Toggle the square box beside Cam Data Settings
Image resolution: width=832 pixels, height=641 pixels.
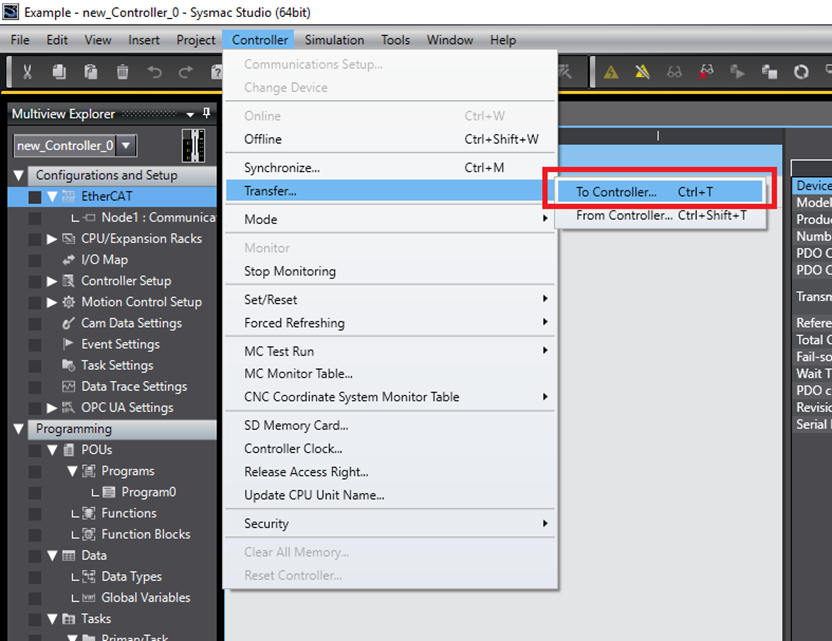click(x=35, y=323)
